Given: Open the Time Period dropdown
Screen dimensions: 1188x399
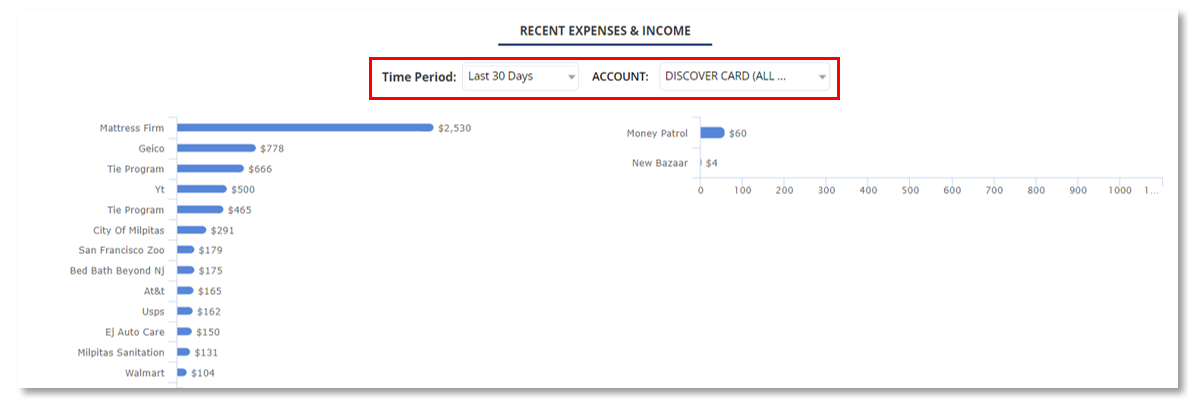Looking at the screenshot, I should (x=520, y=77).
